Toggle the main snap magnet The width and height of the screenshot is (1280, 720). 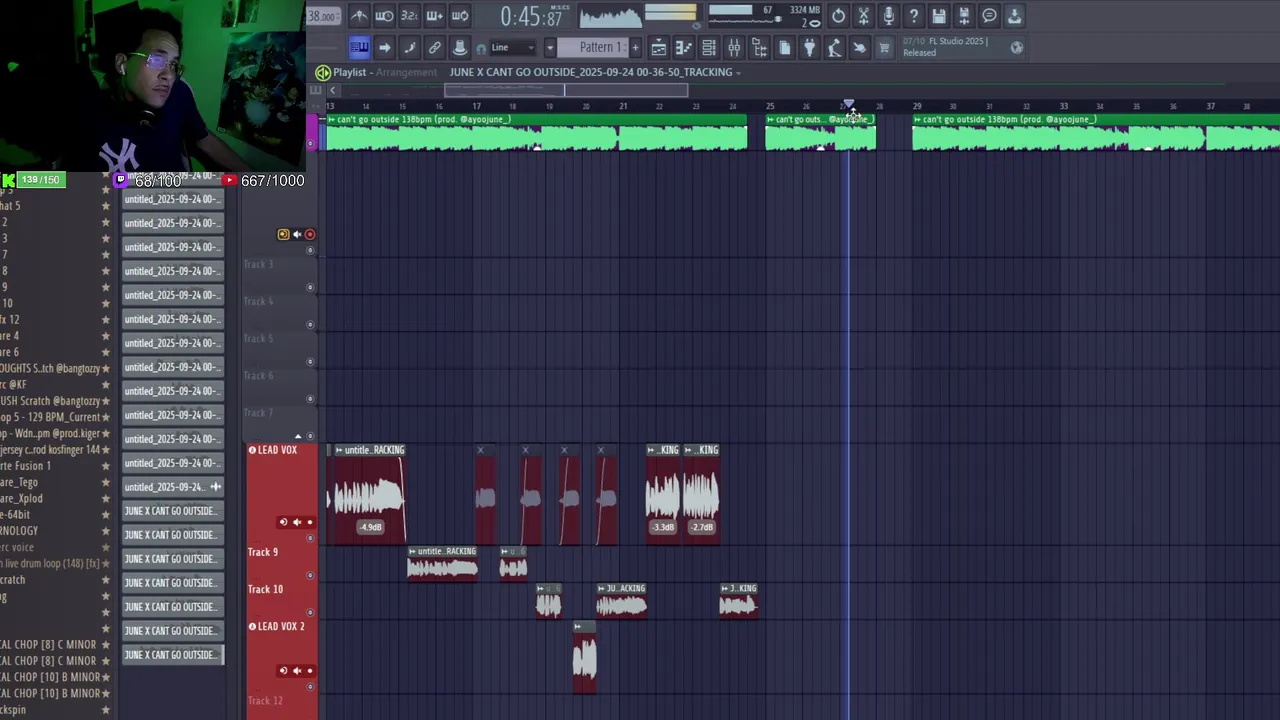tap(481, 48)
